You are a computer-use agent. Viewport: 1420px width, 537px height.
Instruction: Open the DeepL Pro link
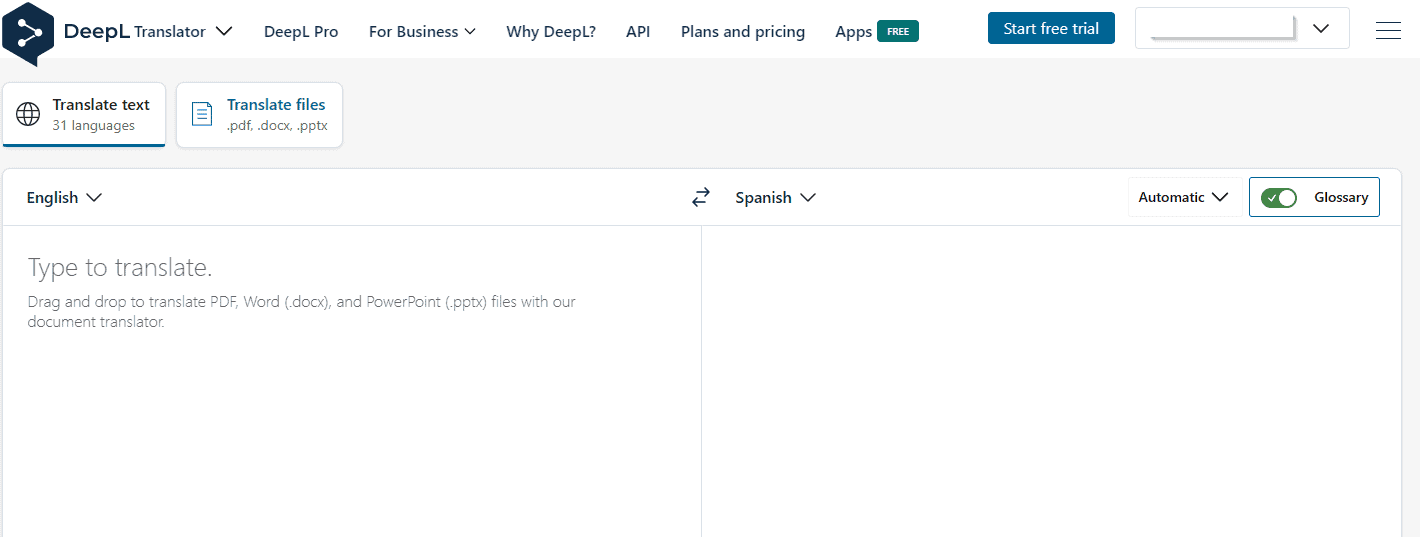pyautogui.click(x=301, y=31)
